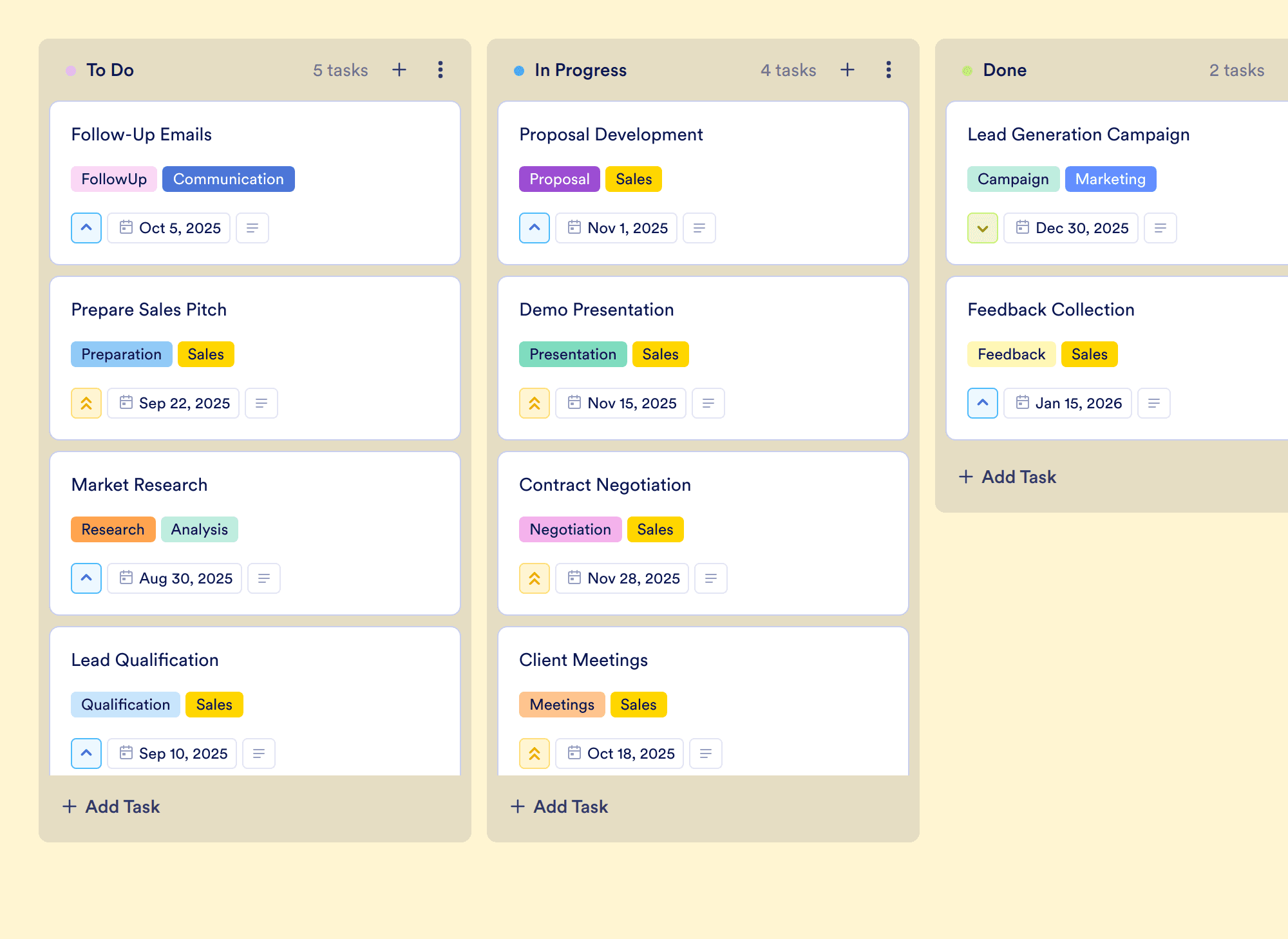This screenshot has height=939, width=1288.
Task: Click calendar icon on Proposal Development date
Action: [x=574, y=227]
